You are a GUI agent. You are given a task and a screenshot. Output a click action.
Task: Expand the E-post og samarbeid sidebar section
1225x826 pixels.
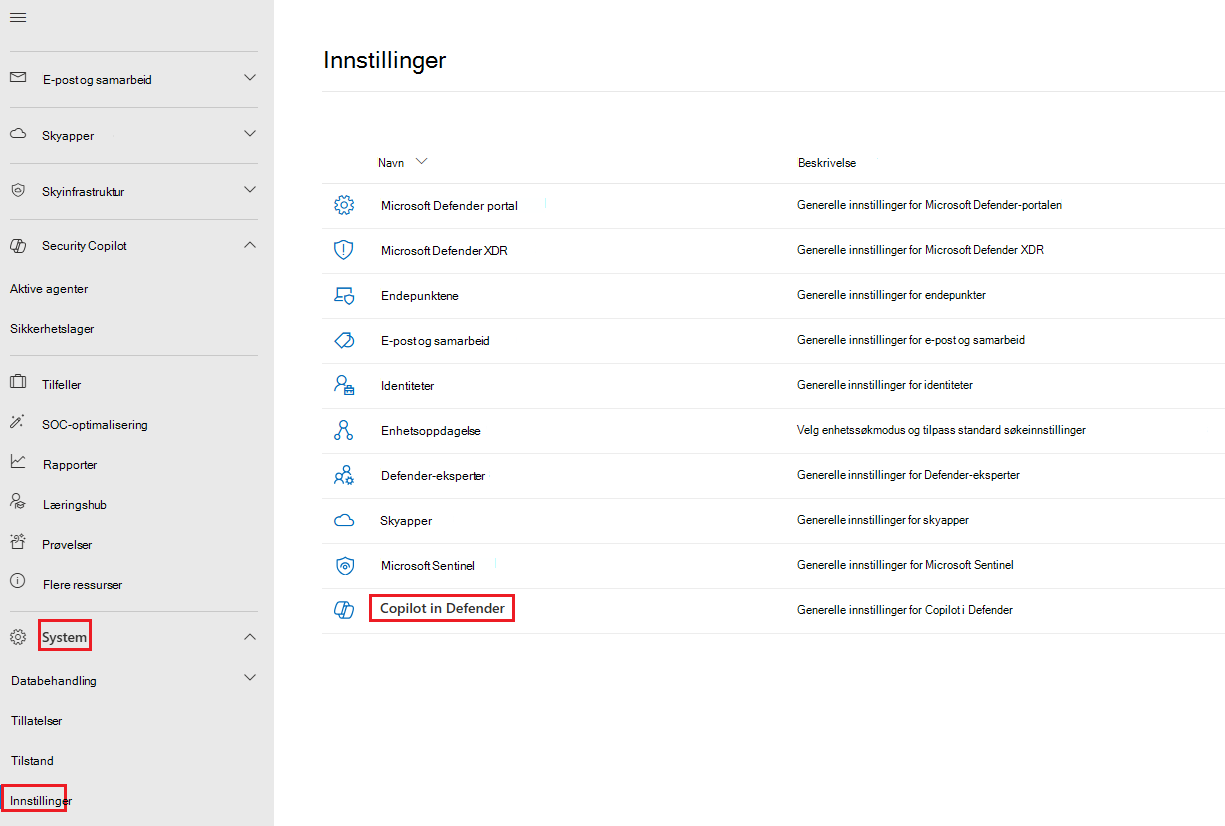click(x=250, y=78)
